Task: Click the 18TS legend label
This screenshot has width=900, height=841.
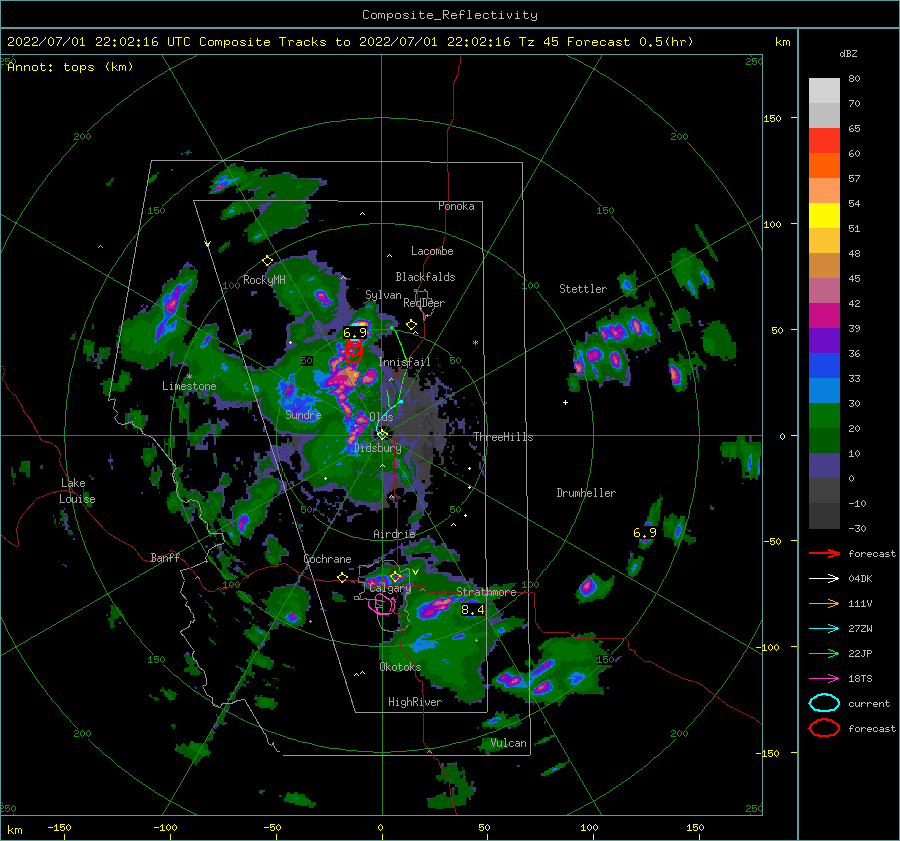Action: (860, 679)
